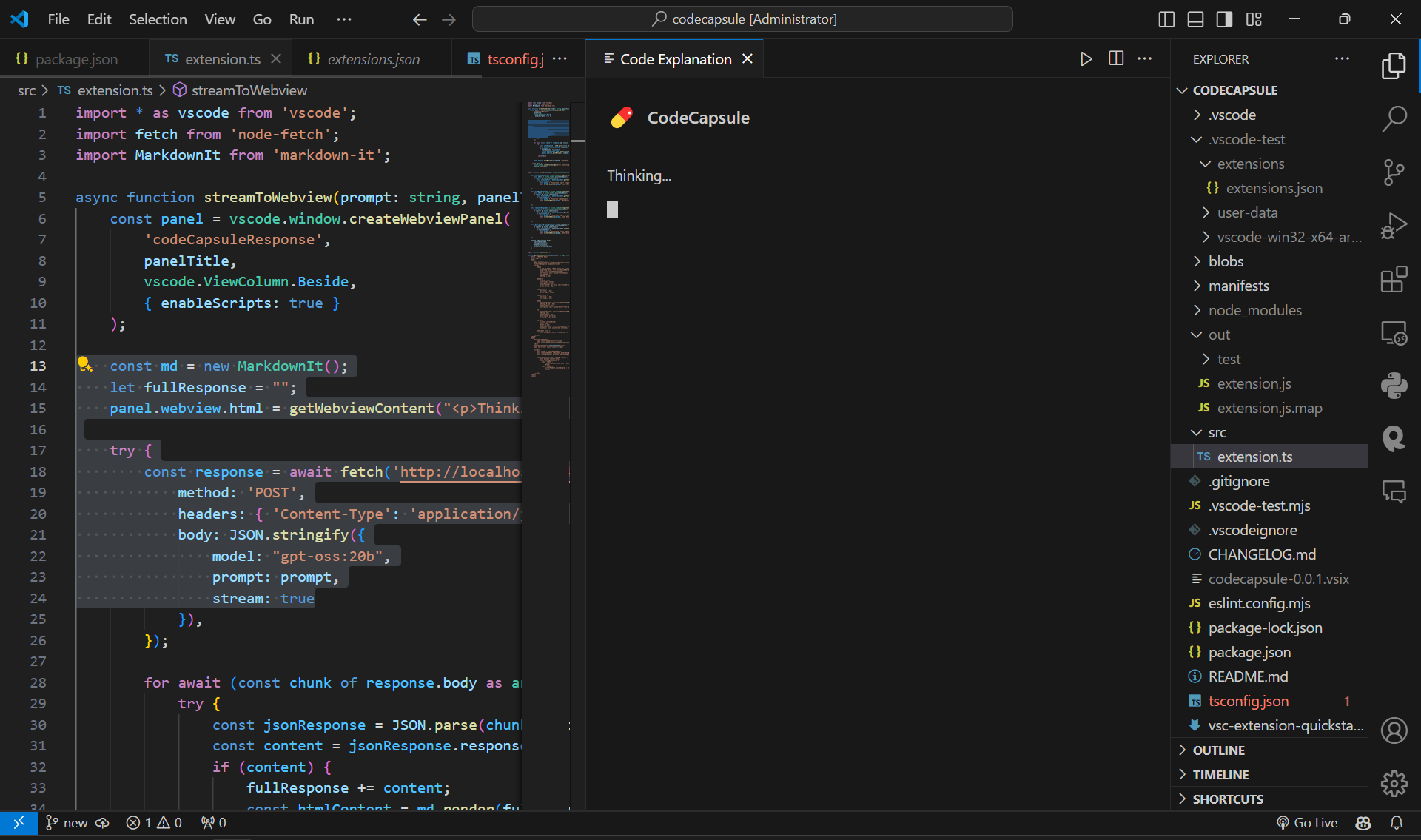Expand the OUTLINE section
The height and width of the screenshot is (840, 1421).
point(1218,750)
